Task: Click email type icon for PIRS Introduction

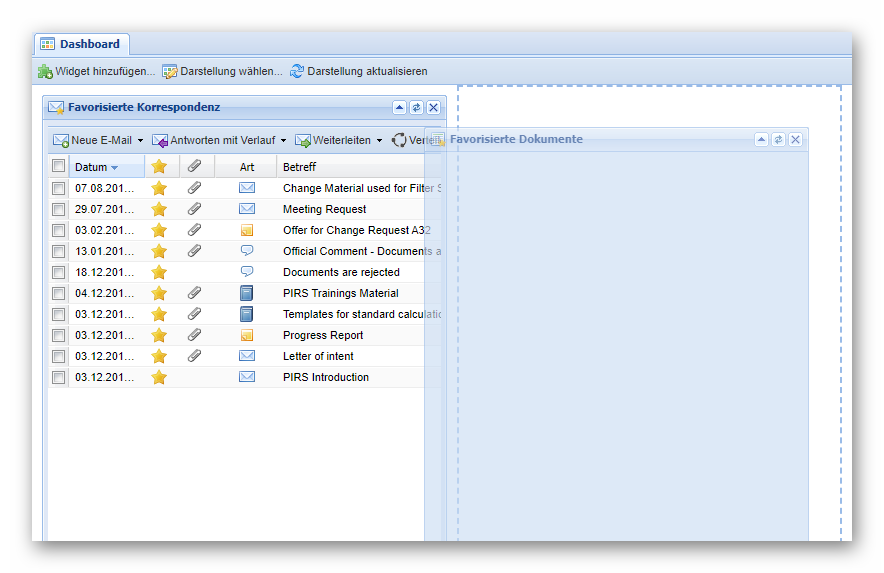Action: 247,376
